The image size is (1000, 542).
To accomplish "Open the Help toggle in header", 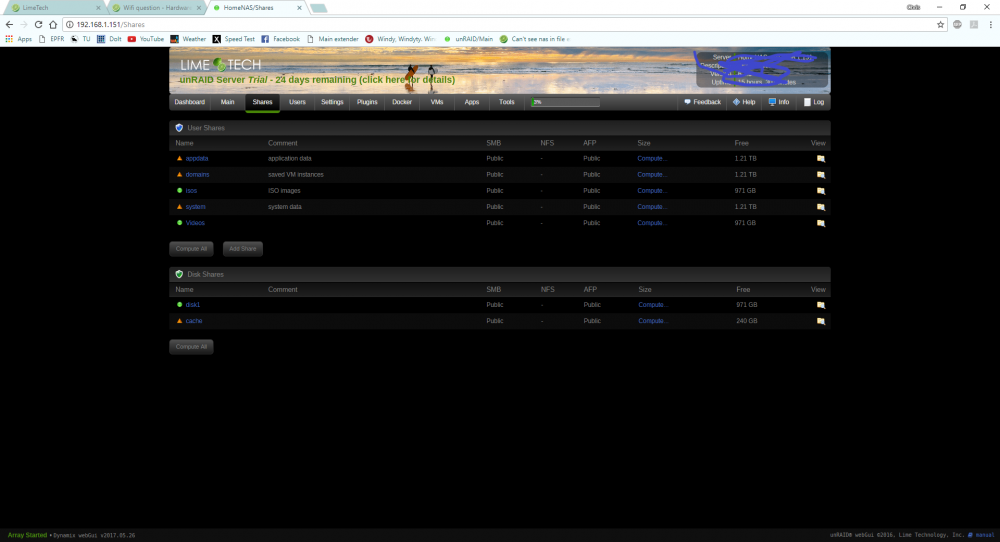I will click(x=744, y=102).
